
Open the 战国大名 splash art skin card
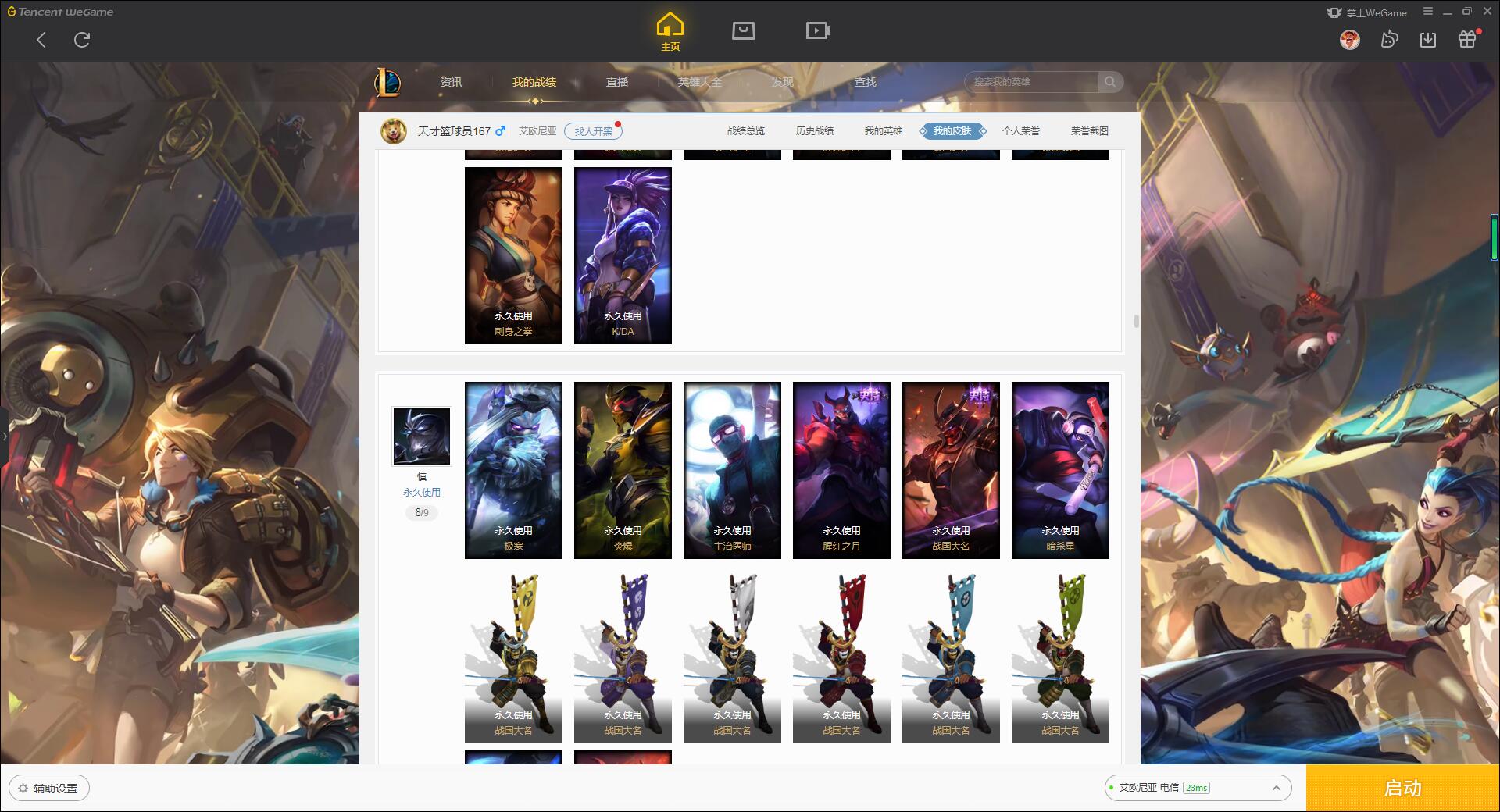(951, 470)
